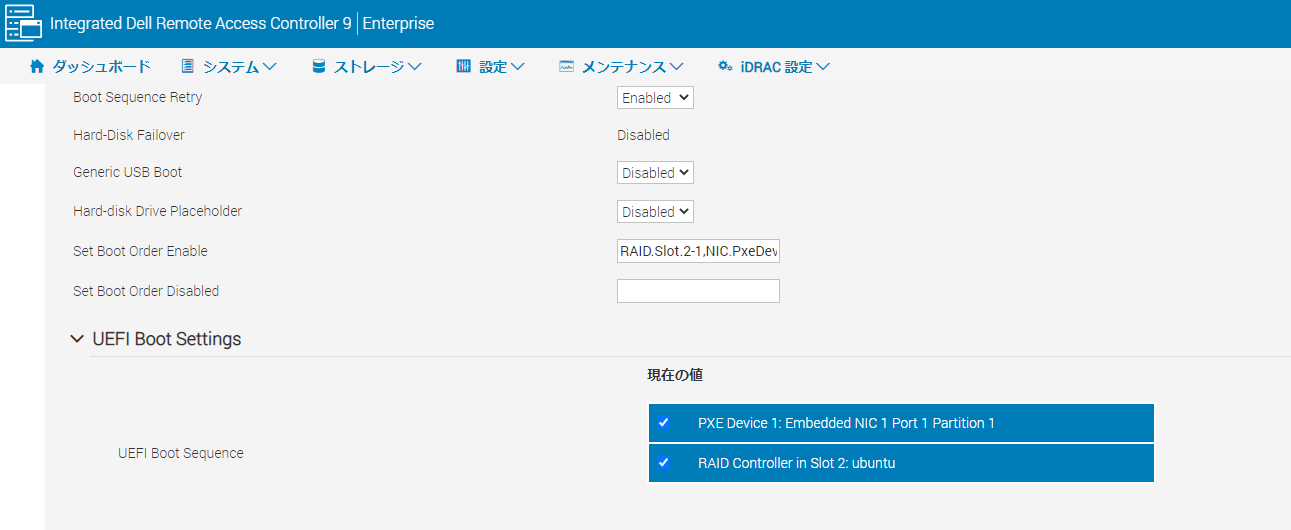The width and height of the screenshot is (1291, 530).
Task: Click the 現在の値 column header
Action: point(675,375)
